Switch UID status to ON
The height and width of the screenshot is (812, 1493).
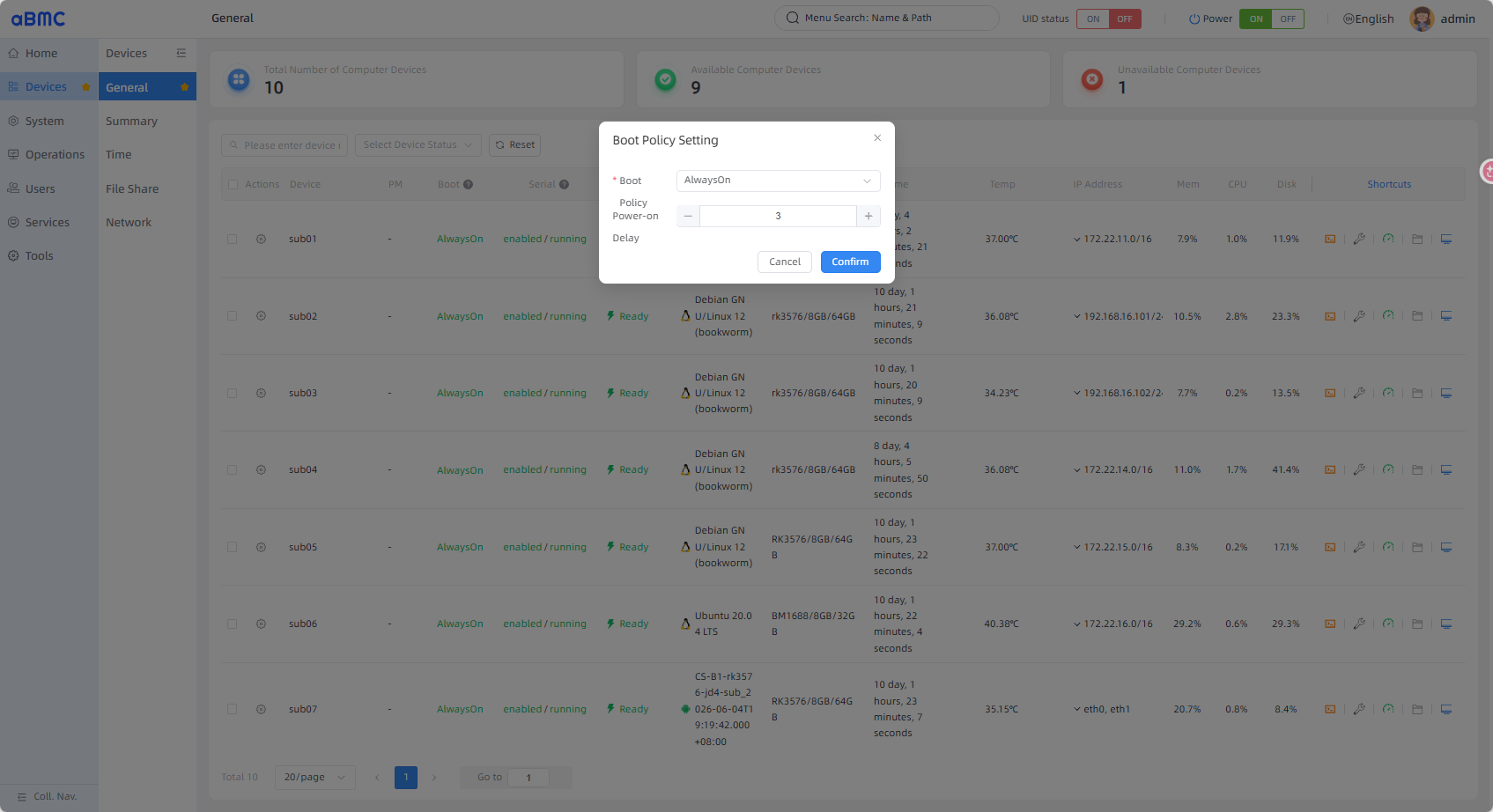click(1093, 18)
